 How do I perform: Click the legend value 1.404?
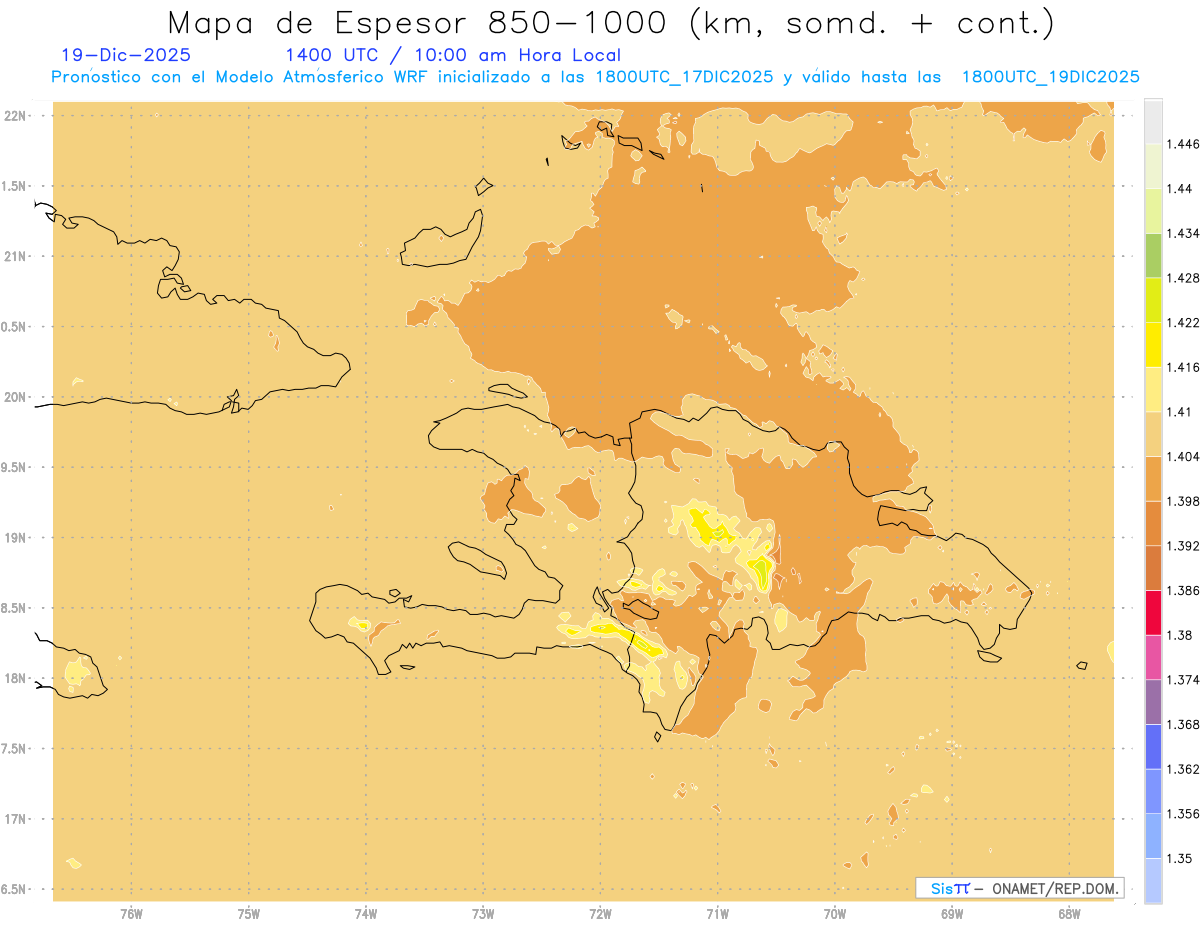pyautogui.click(x=1183, y=456)
